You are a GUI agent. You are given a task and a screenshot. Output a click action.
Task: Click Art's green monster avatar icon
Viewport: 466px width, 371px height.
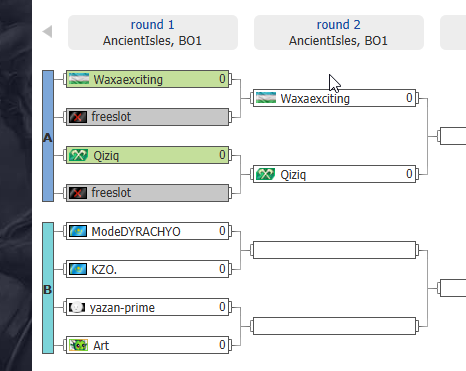(78, 345)
